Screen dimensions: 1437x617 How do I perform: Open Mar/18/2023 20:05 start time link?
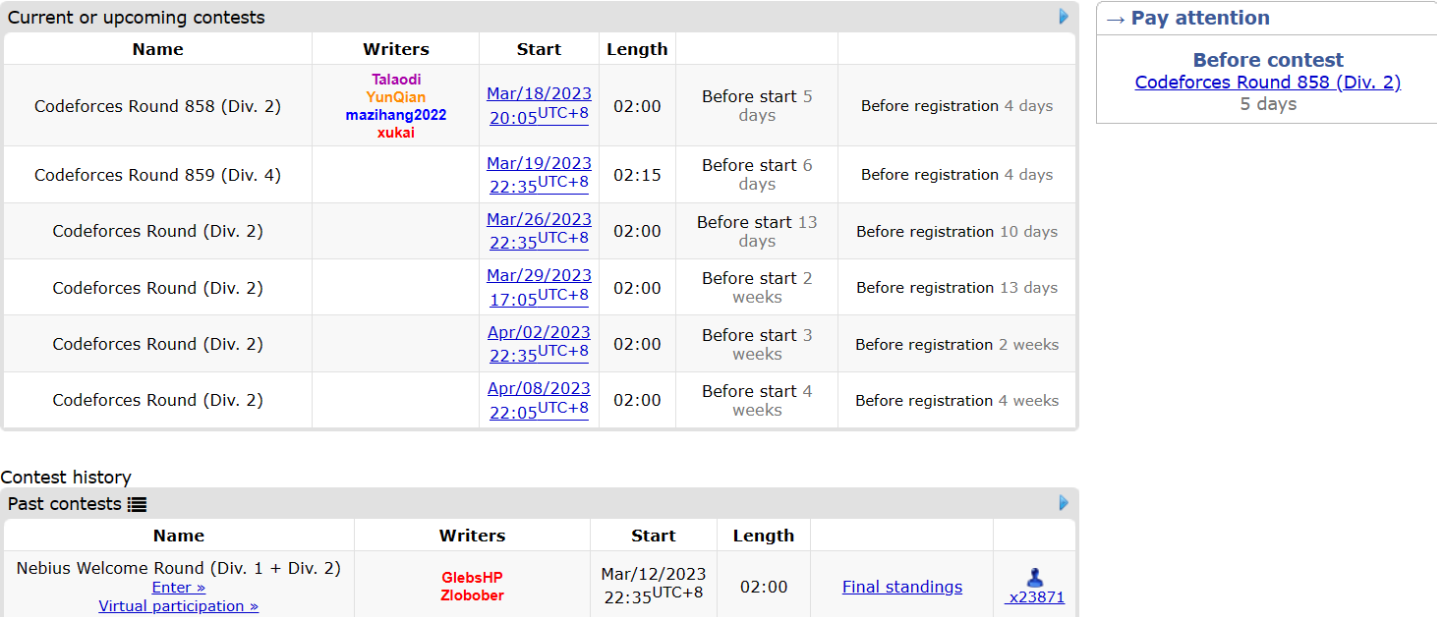tap(539, 105)
